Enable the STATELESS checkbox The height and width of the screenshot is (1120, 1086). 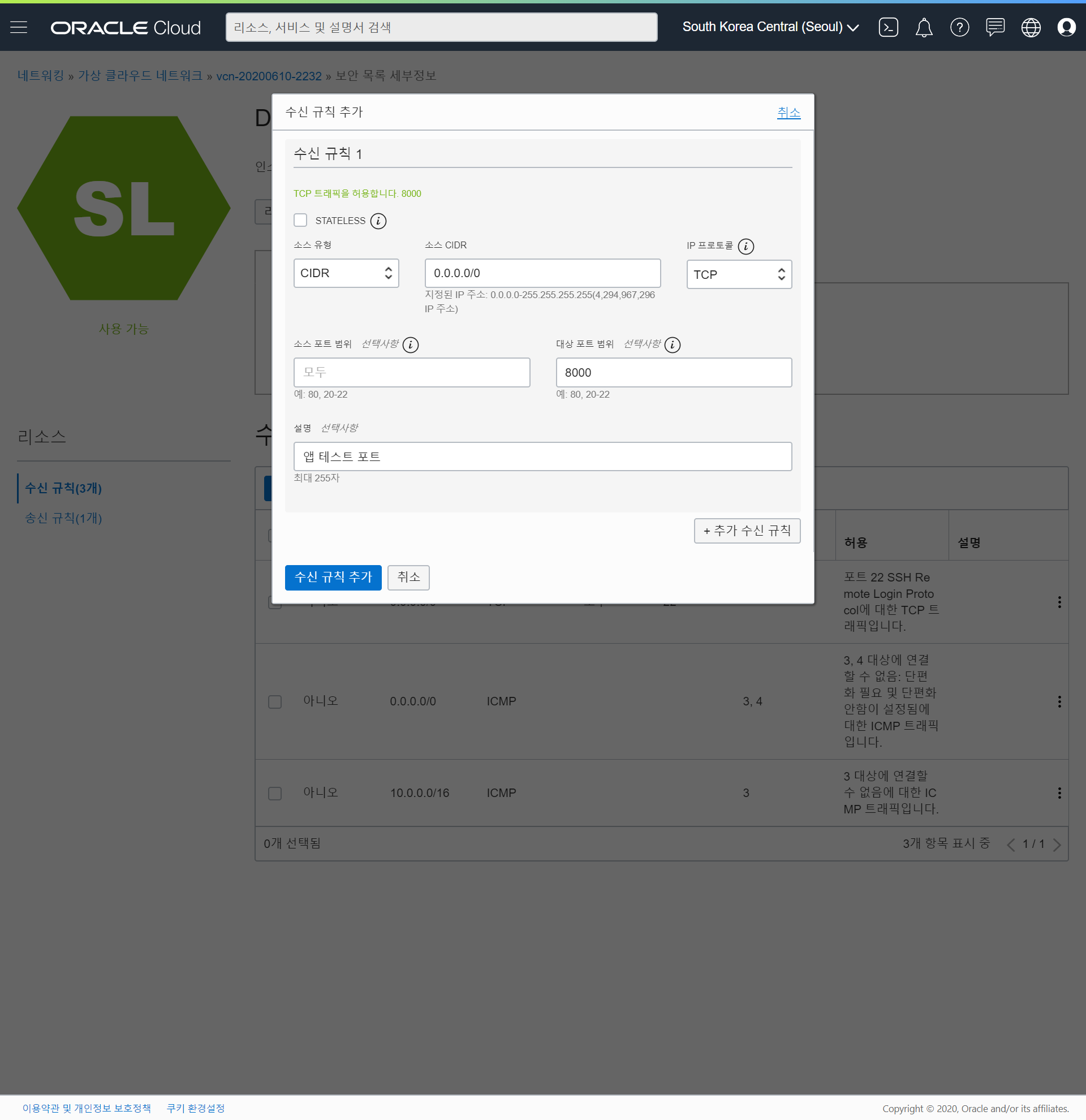click(x=300, y=220)
